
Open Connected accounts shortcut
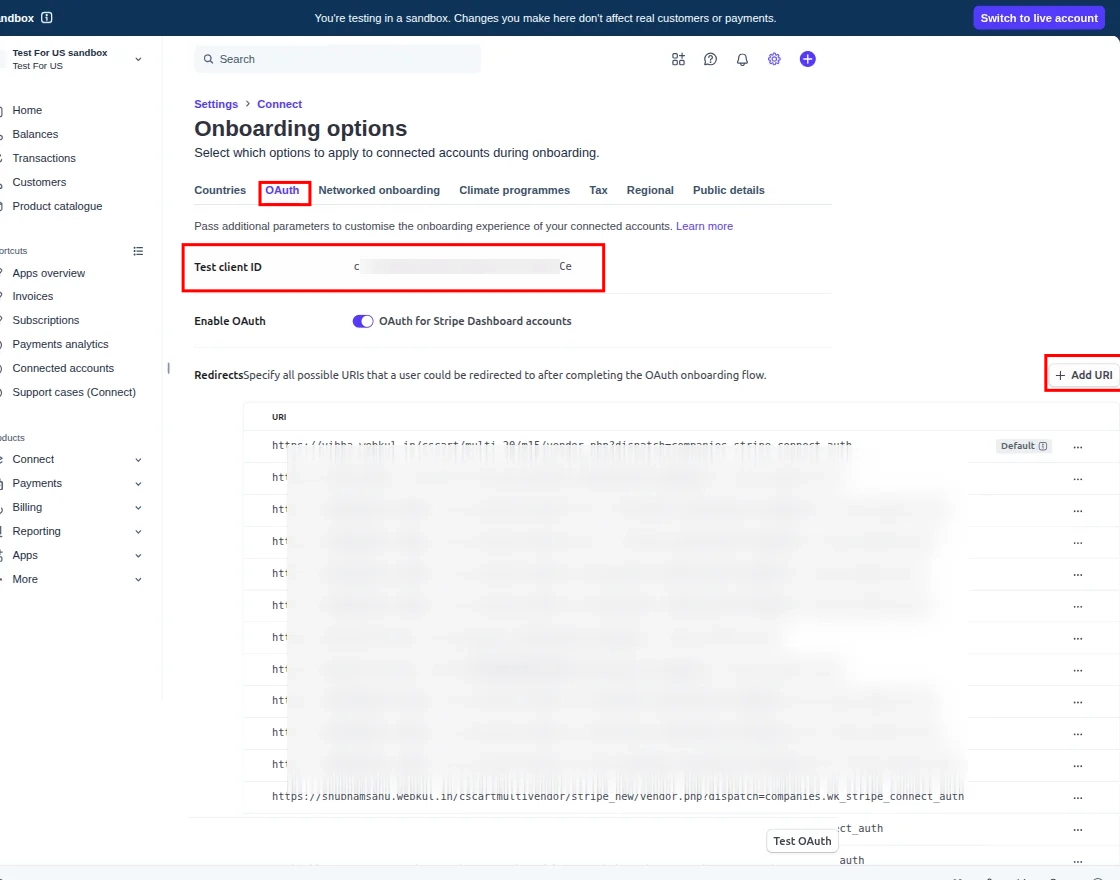pyautogui.click(x=63, y=369)
